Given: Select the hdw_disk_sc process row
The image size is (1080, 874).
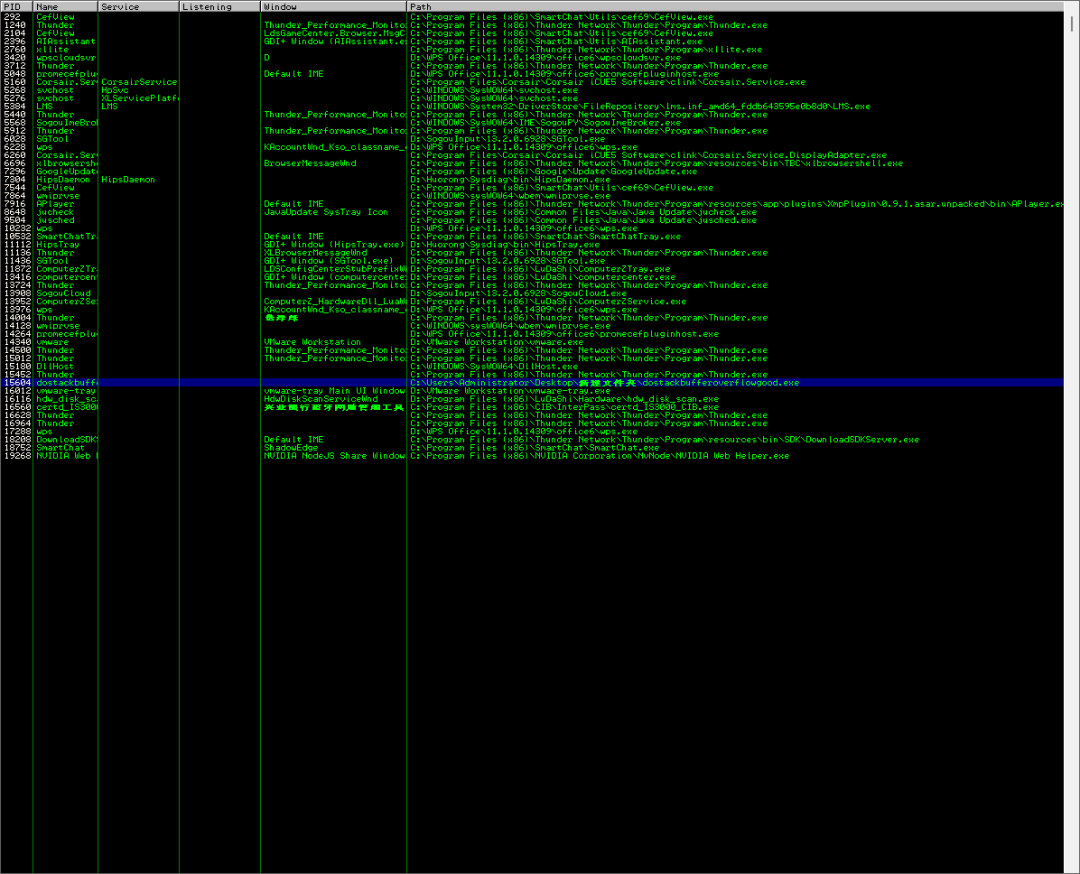Looking at the screenshot, I should [x=532, y=399].
